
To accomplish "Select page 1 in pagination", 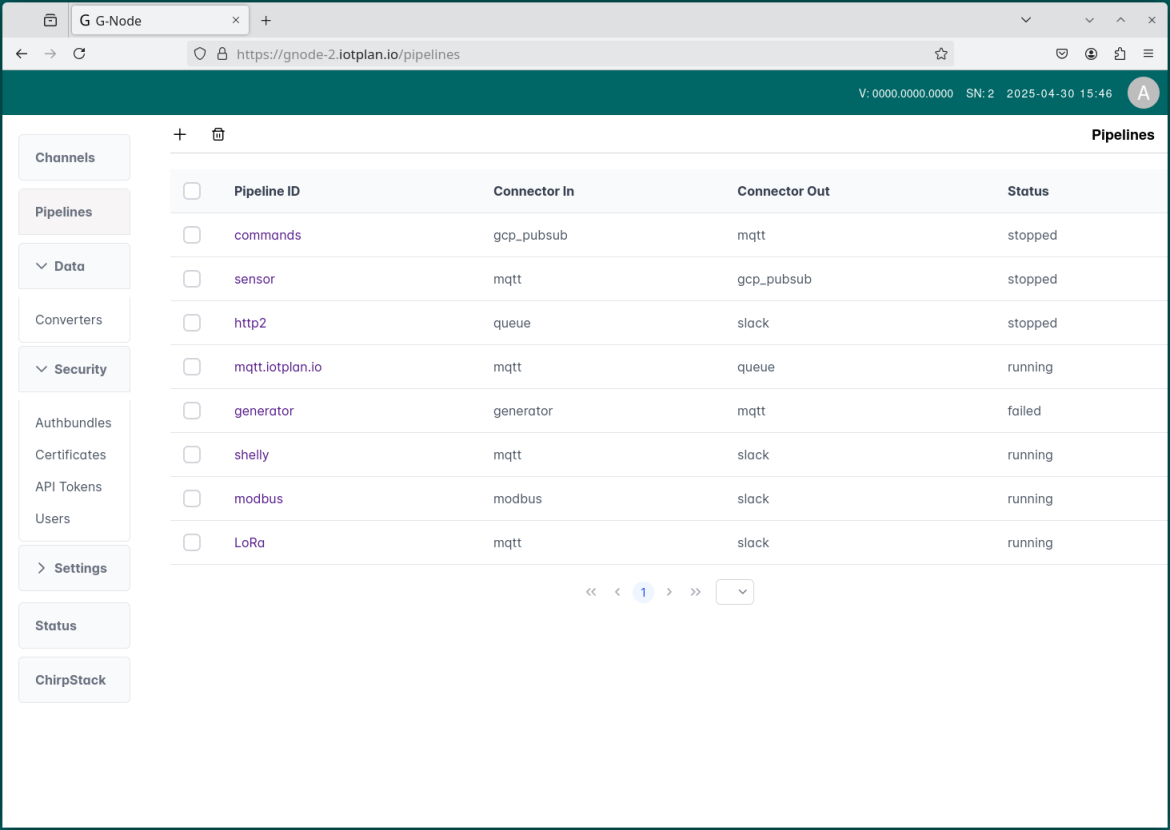I will pyautogui.click(x=643, y=592).
